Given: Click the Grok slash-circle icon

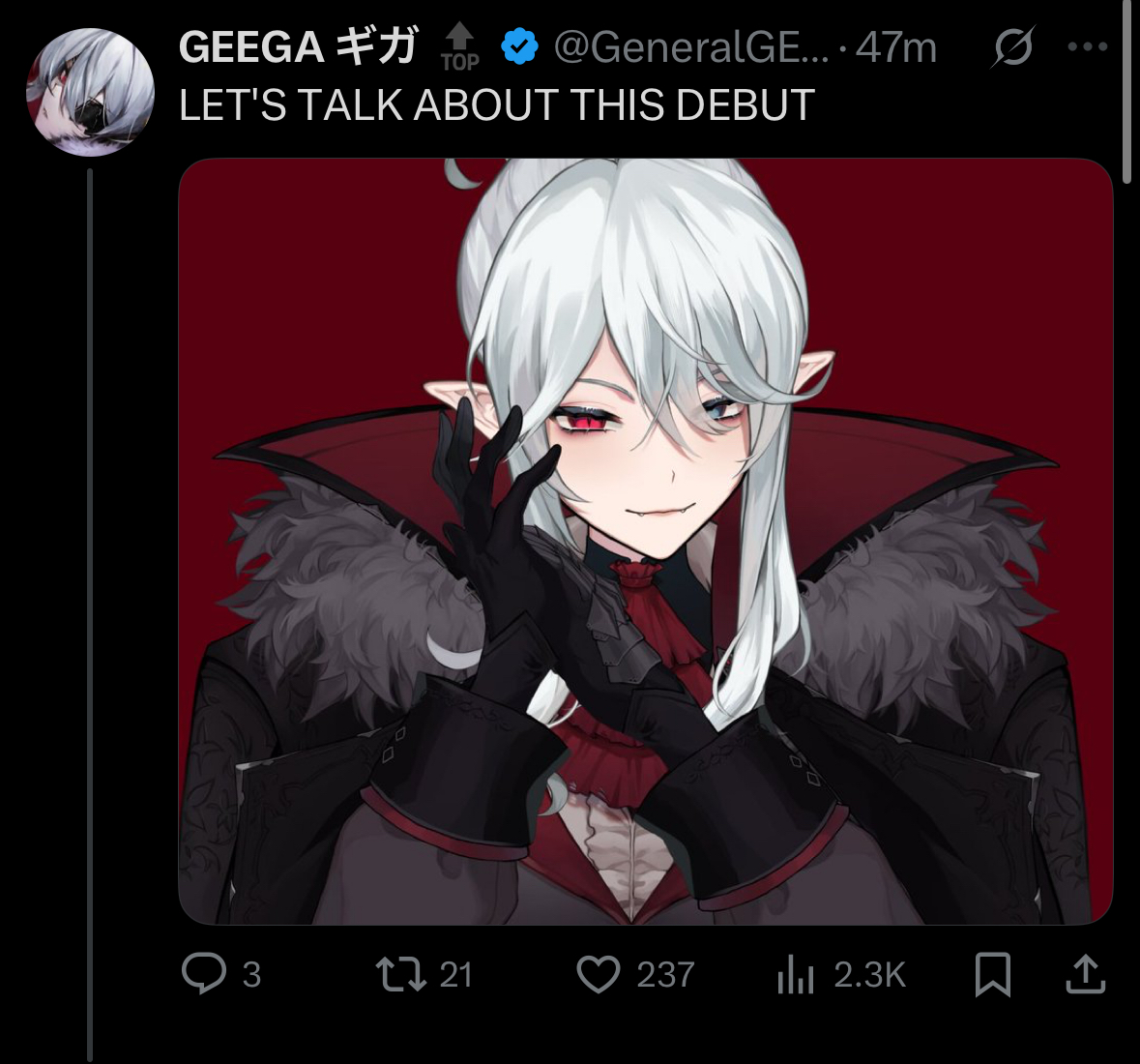Looking at the screenshot, I should point(1013,47).
